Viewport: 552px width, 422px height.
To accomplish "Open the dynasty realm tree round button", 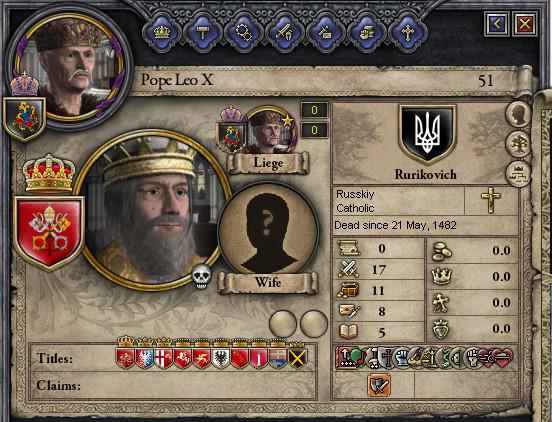I will (518, 174).
